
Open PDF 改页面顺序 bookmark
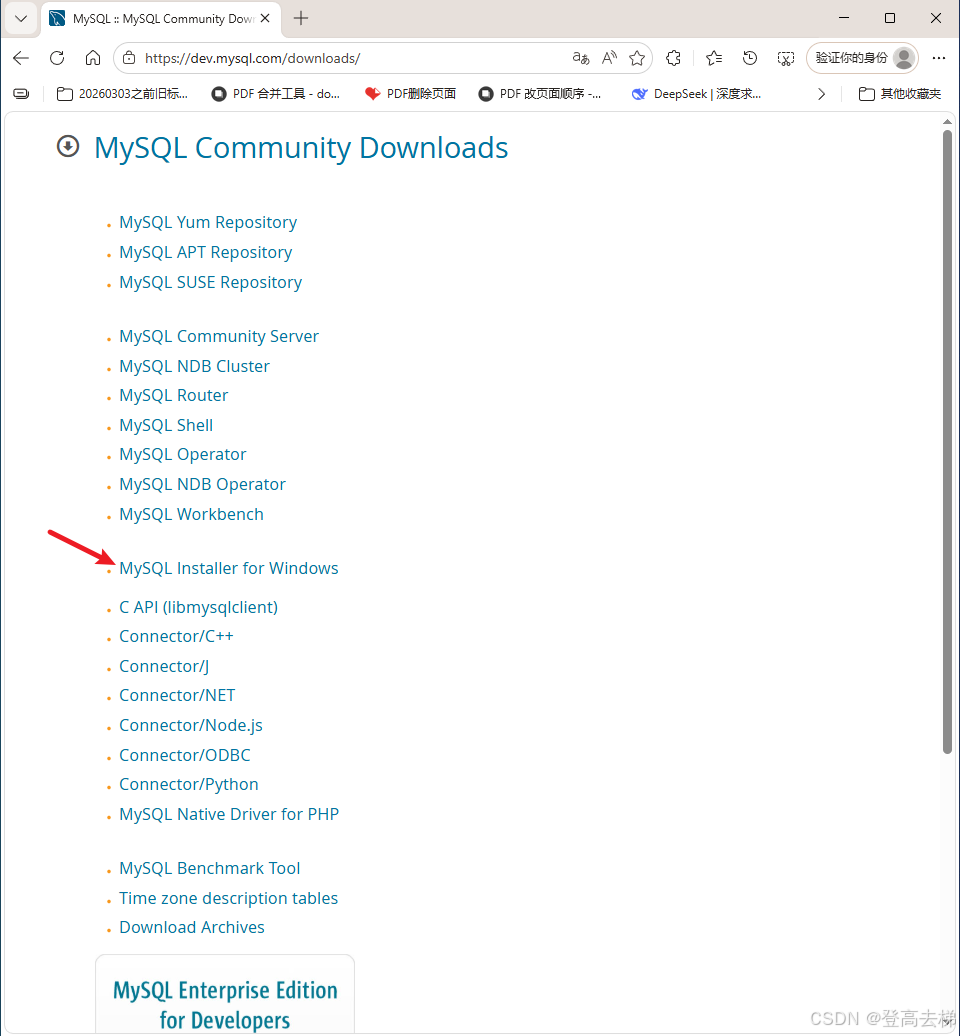point(540,94)
